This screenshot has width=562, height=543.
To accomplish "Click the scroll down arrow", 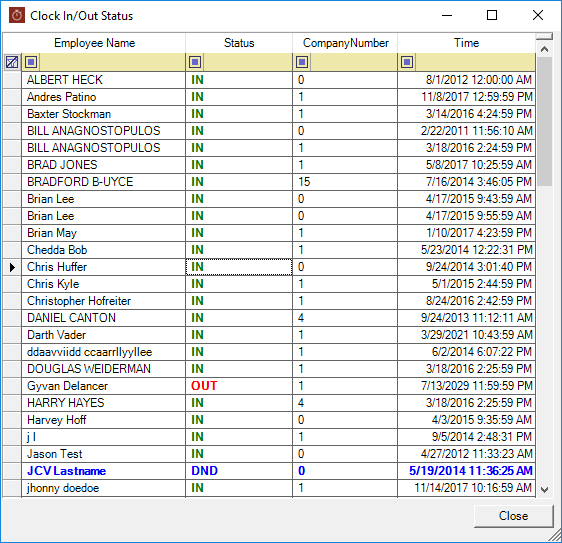I will (x=544, y=490).
